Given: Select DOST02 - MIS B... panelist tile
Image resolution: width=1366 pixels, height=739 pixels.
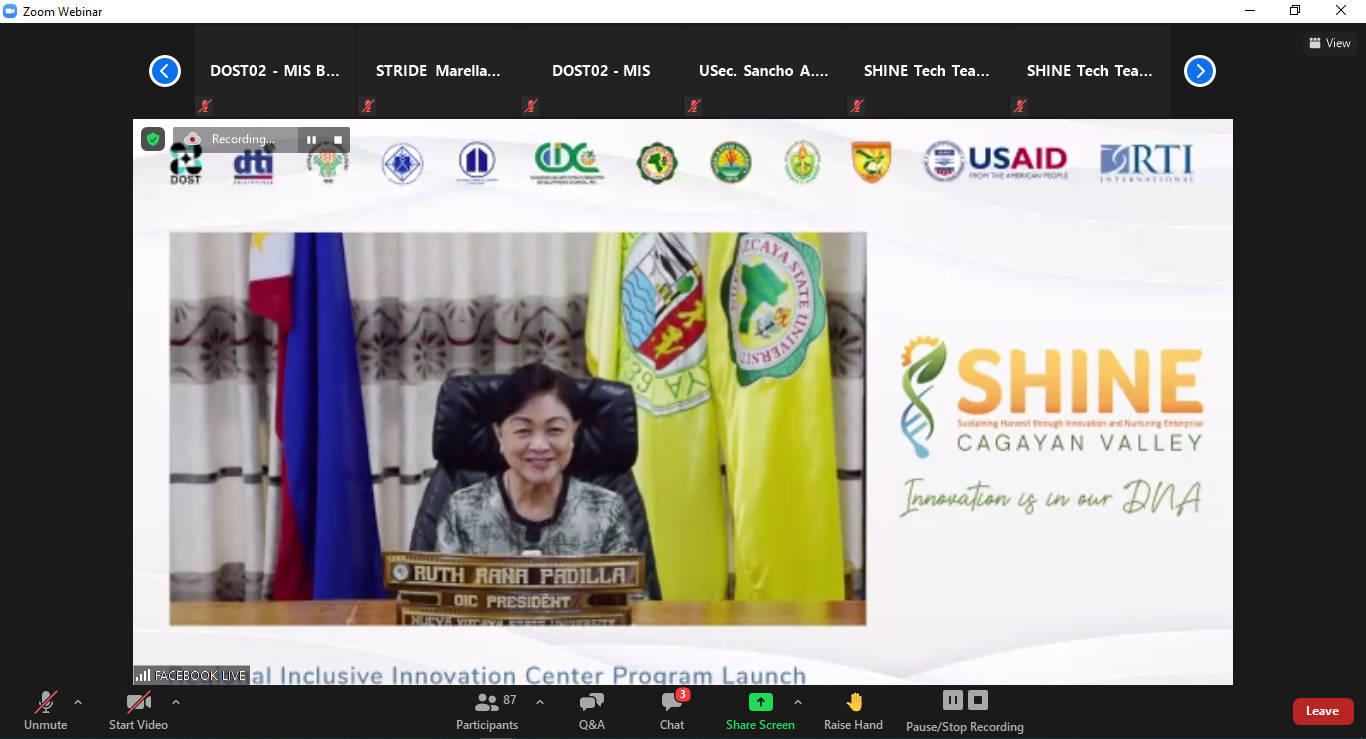Looking at the screenshot, I should 275,71.
